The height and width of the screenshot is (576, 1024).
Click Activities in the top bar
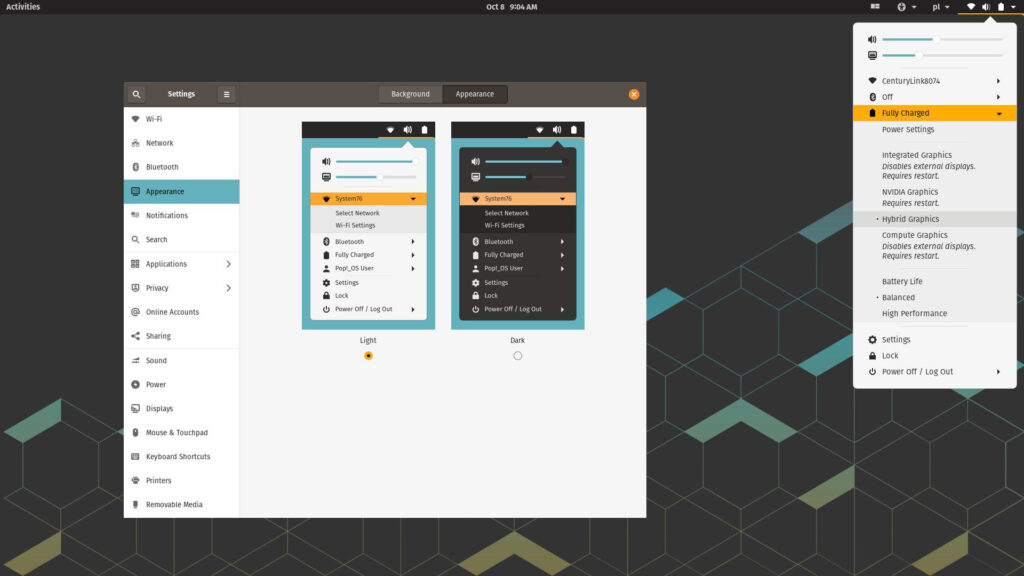23,7
